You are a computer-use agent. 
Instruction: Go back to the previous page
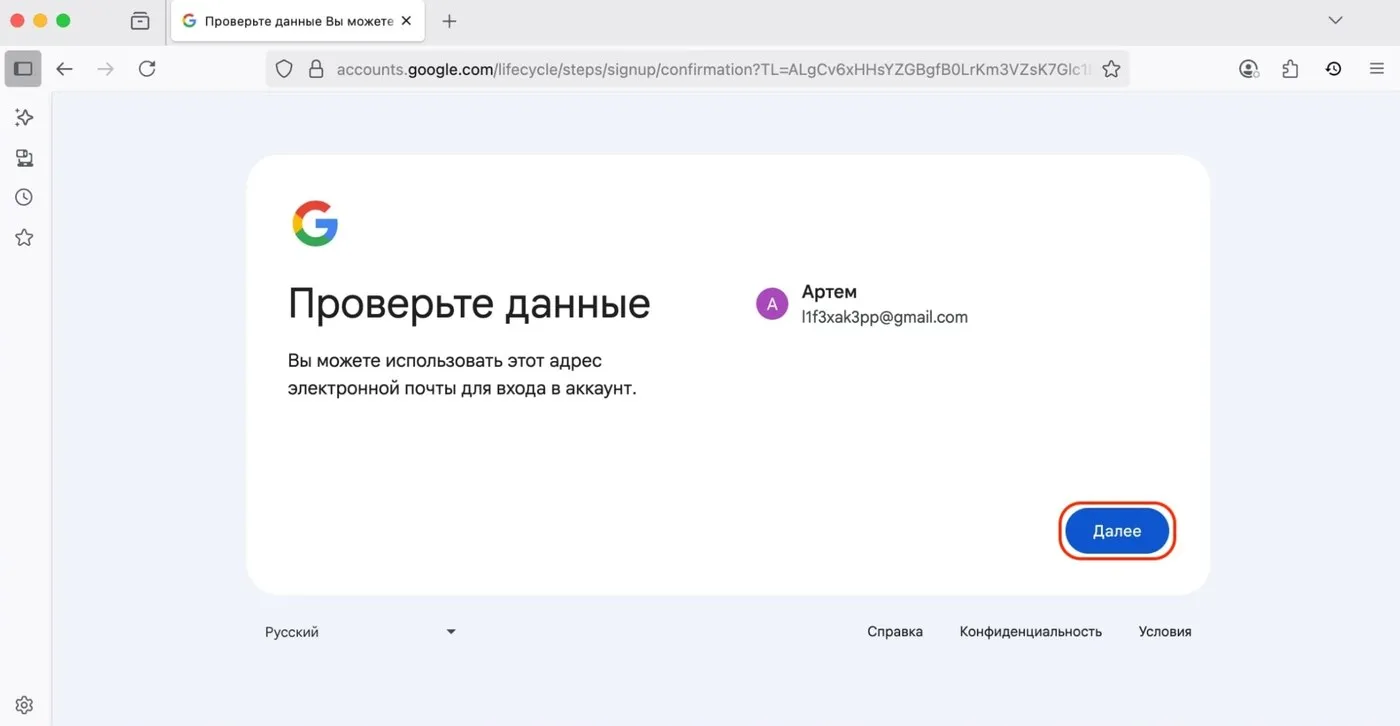pos(65,69)
